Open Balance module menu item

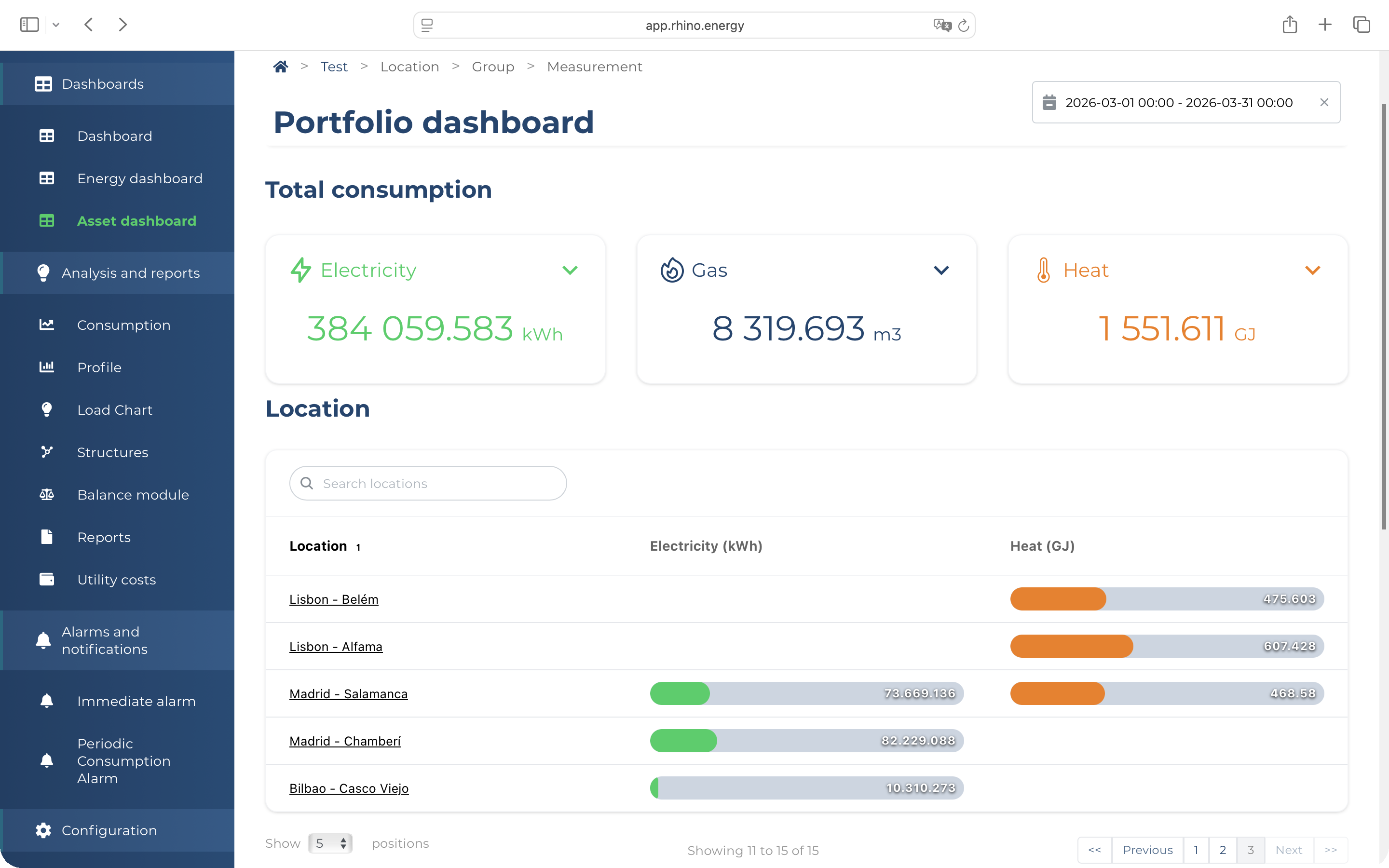point(133,495)
